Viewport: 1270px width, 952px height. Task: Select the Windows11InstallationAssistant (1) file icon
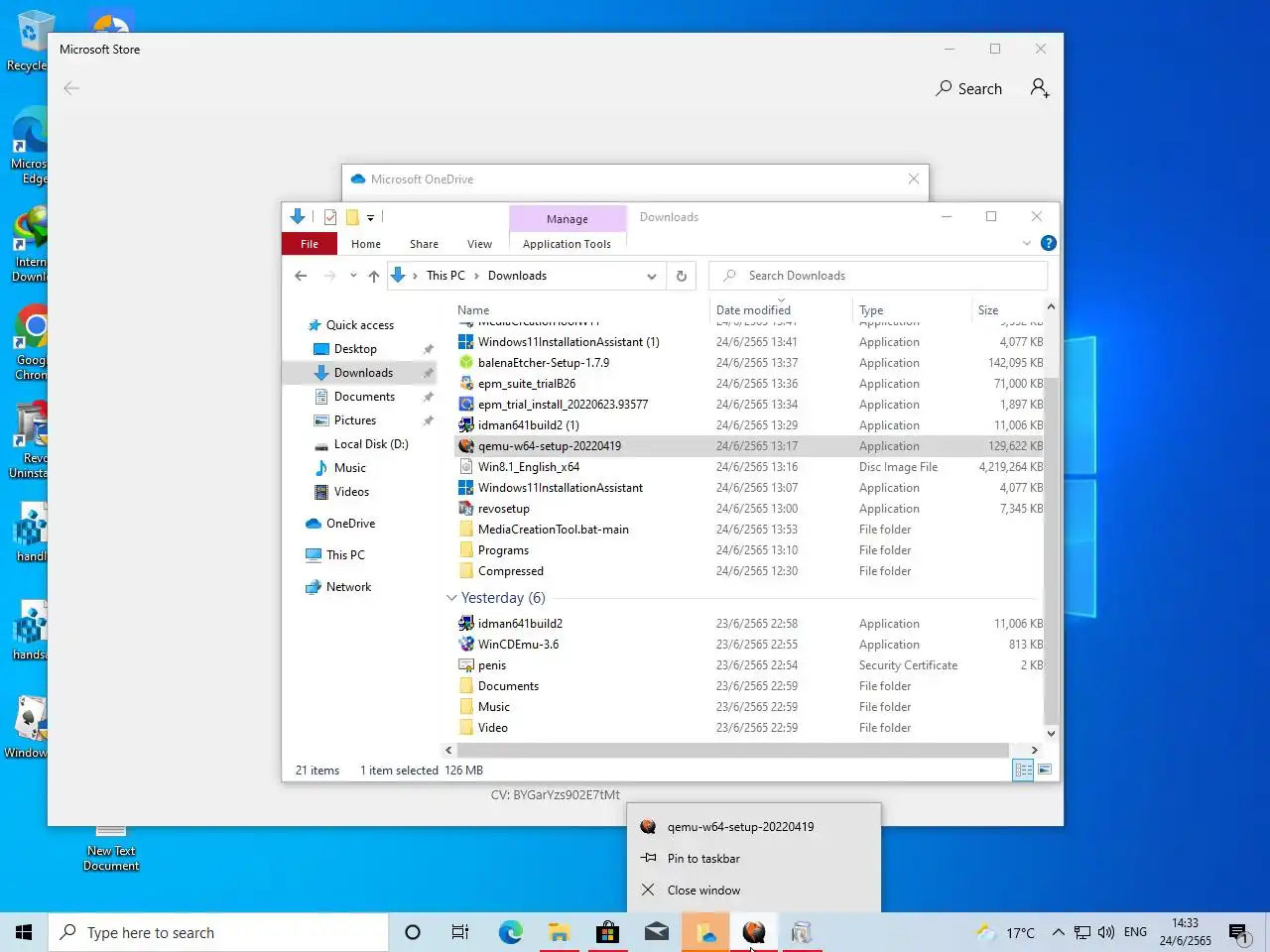466,342
